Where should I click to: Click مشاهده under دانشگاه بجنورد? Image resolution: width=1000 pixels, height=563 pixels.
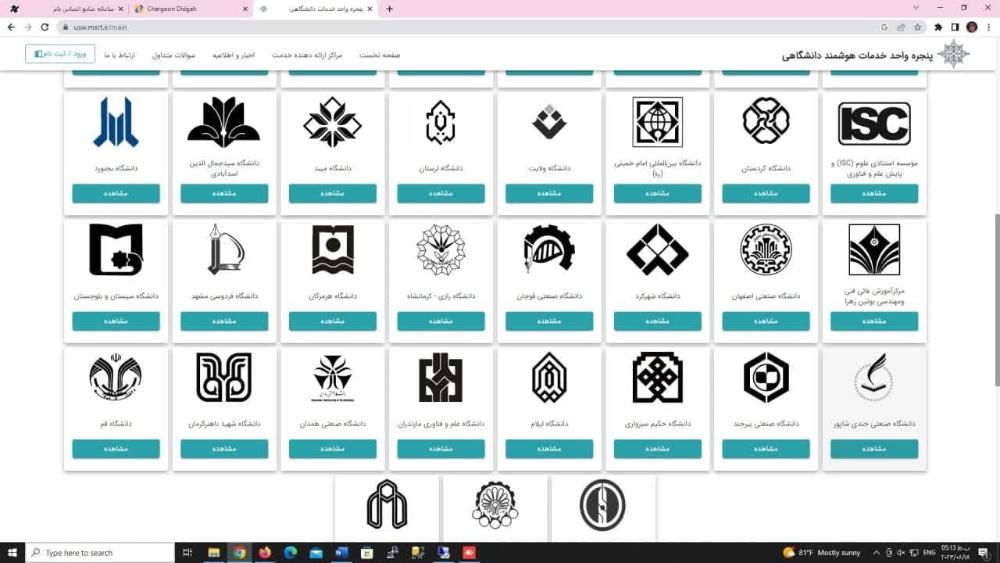point(116,193)
